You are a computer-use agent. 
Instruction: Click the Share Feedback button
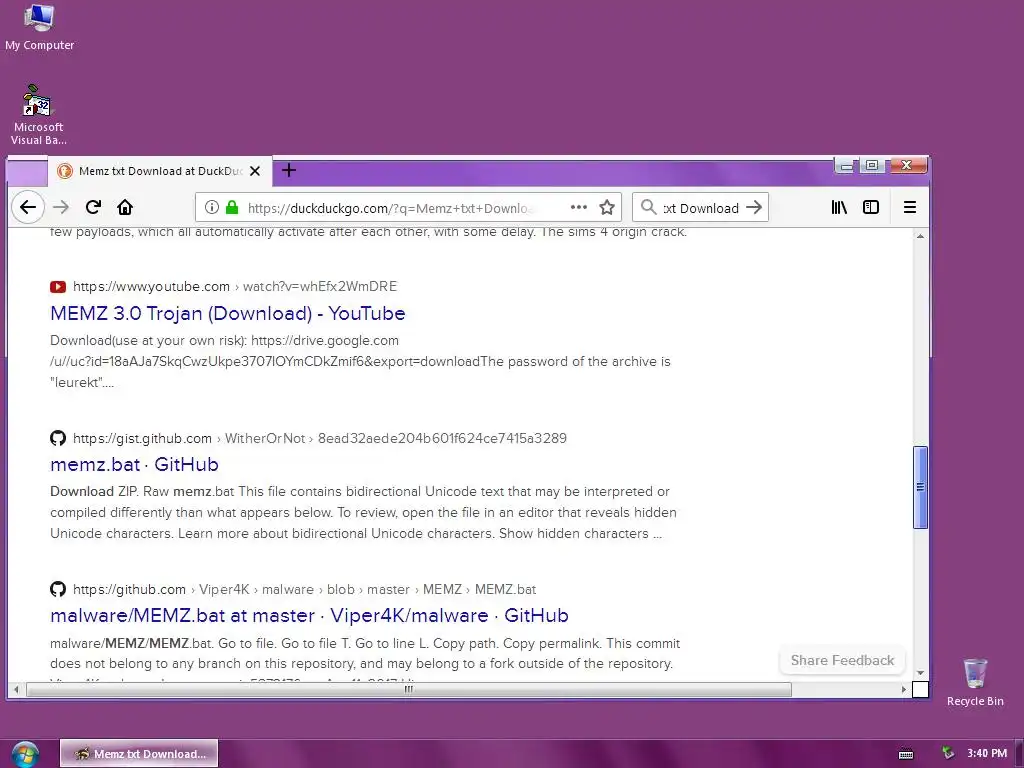(842, 660)
